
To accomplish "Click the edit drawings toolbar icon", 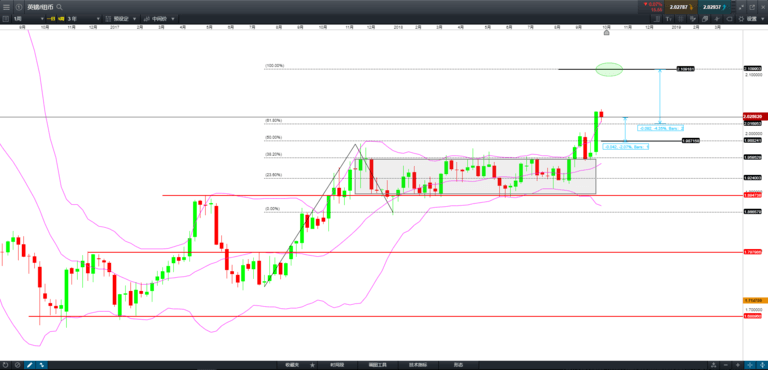I will 693,19.
